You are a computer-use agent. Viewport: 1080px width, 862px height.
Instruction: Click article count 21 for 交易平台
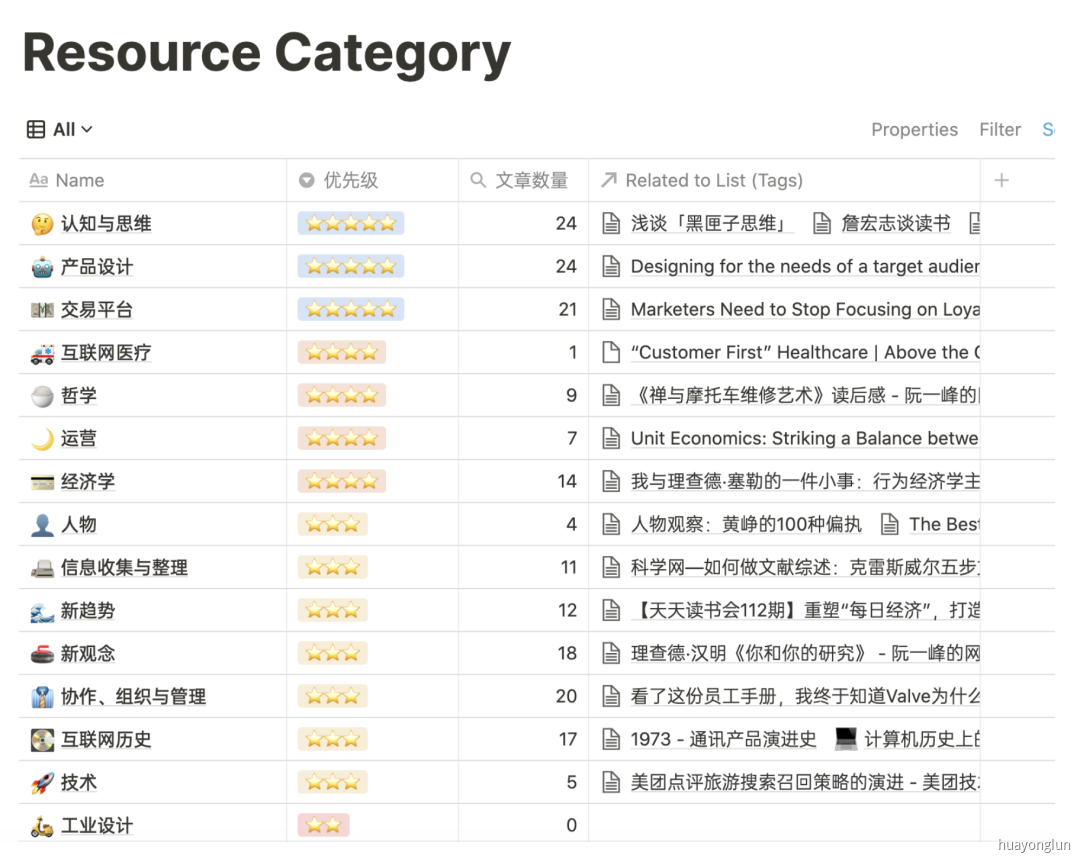point(568,309)
